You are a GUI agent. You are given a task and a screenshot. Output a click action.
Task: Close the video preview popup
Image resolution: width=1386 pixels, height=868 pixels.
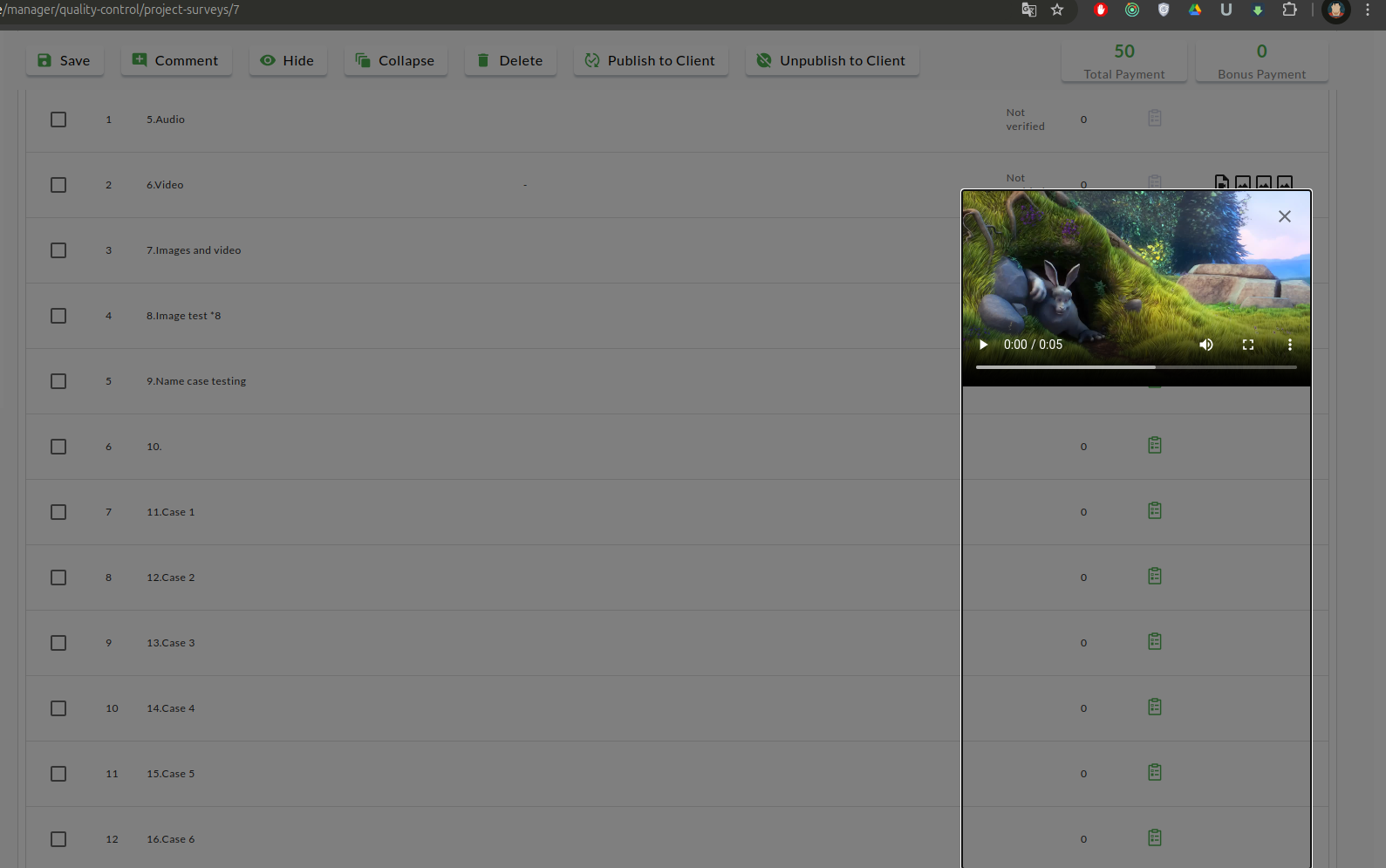click(x=1284, y=216)
